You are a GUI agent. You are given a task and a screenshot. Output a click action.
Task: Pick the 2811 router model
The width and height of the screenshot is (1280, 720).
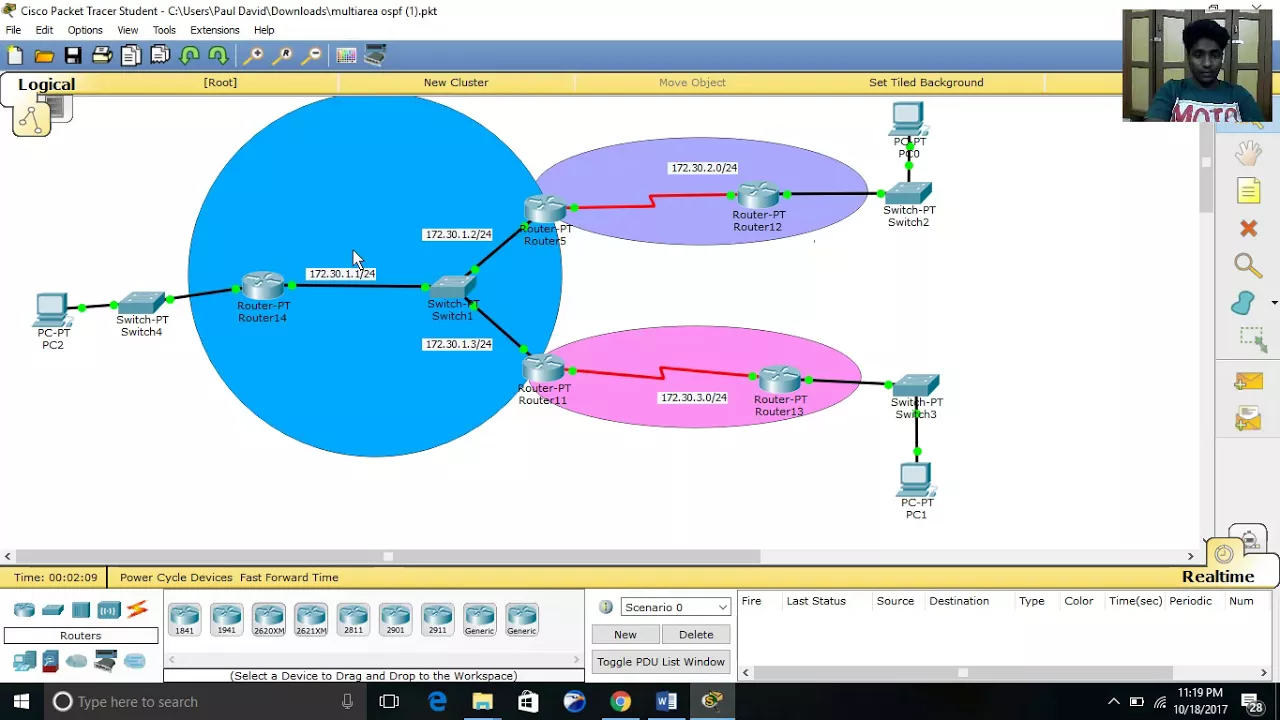coord(353,620)
